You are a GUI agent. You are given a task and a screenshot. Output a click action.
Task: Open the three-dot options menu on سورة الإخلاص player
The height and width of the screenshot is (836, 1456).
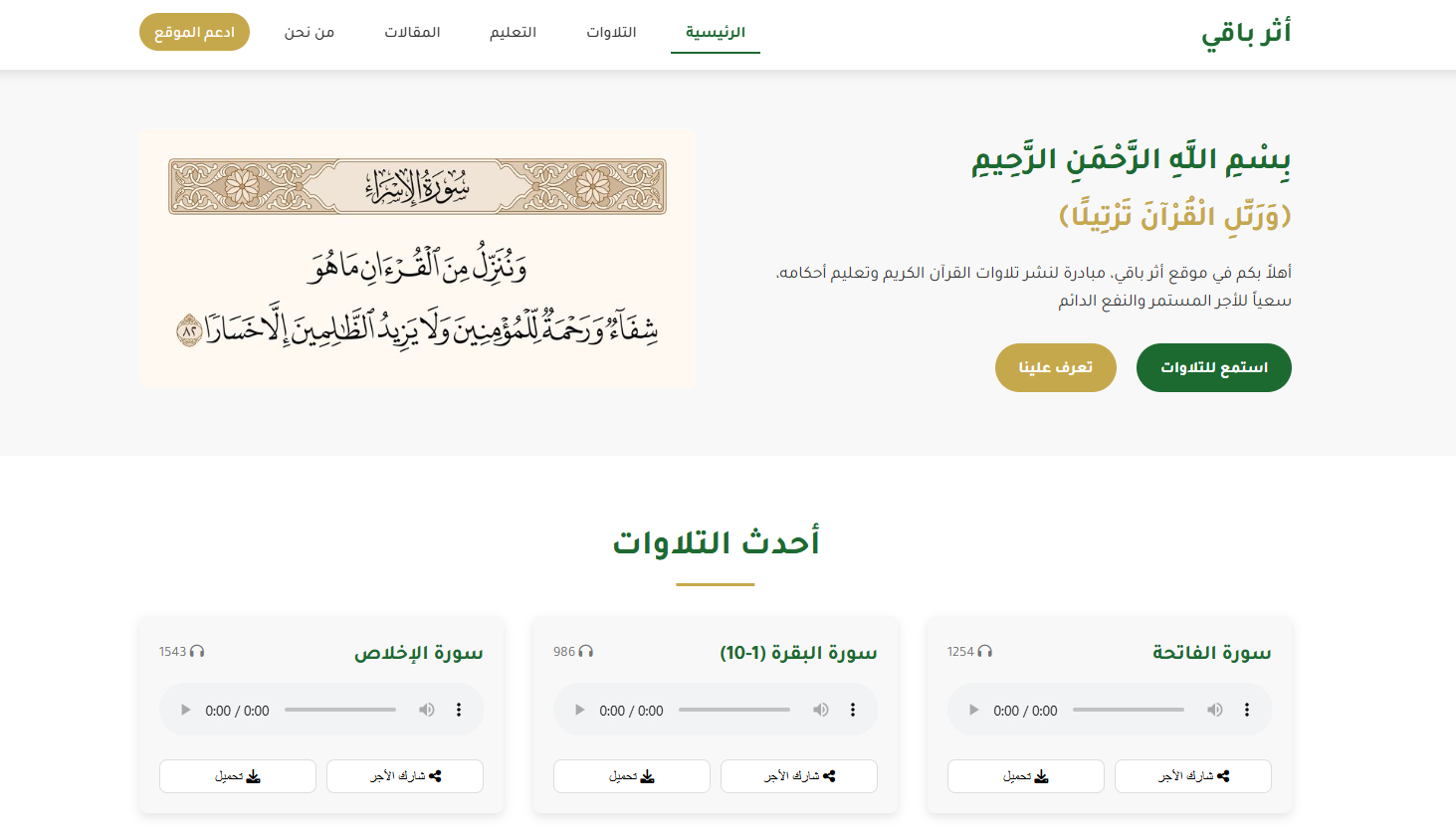click(458, 710)
